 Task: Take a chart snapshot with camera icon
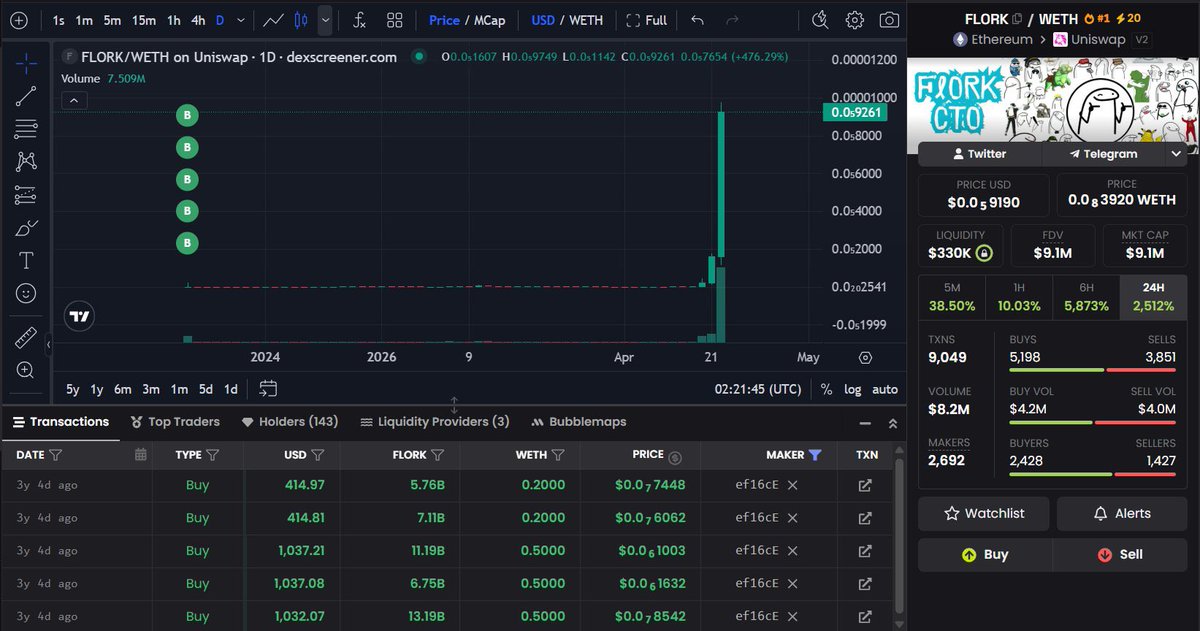[888, 20]
